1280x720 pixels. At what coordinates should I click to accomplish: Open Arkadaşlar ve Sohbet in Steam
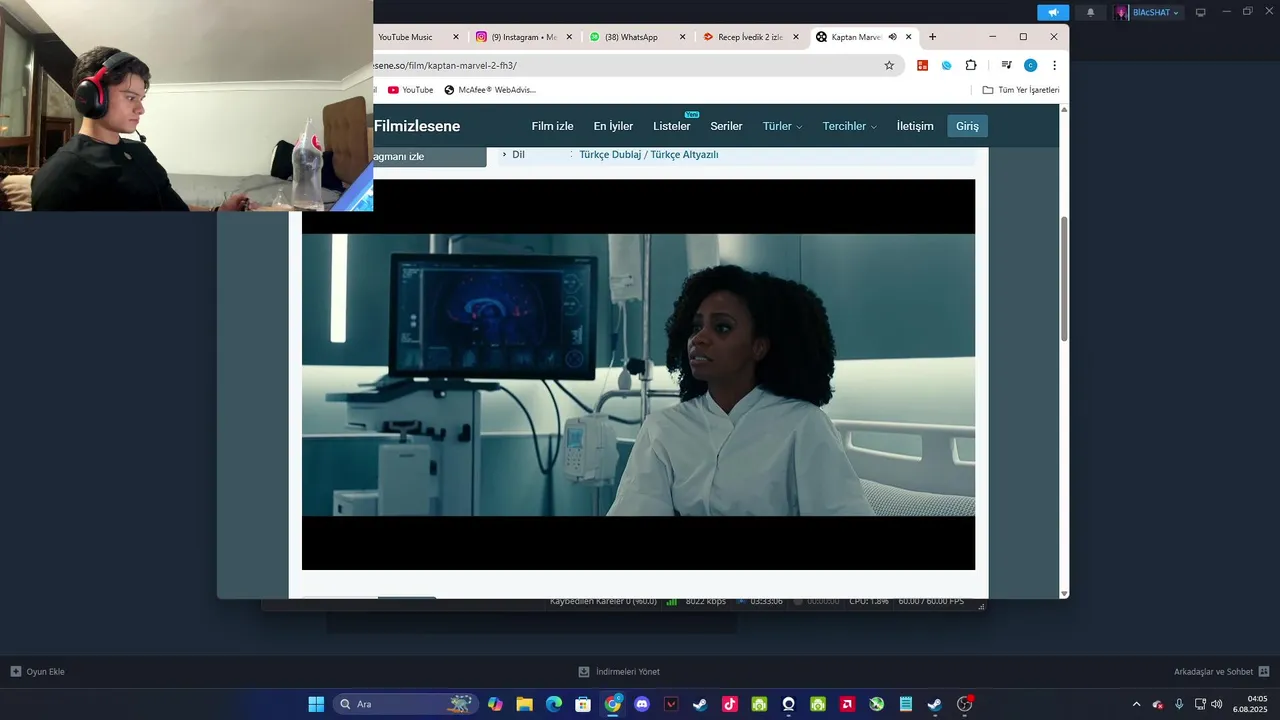(x=1221, y=672)
